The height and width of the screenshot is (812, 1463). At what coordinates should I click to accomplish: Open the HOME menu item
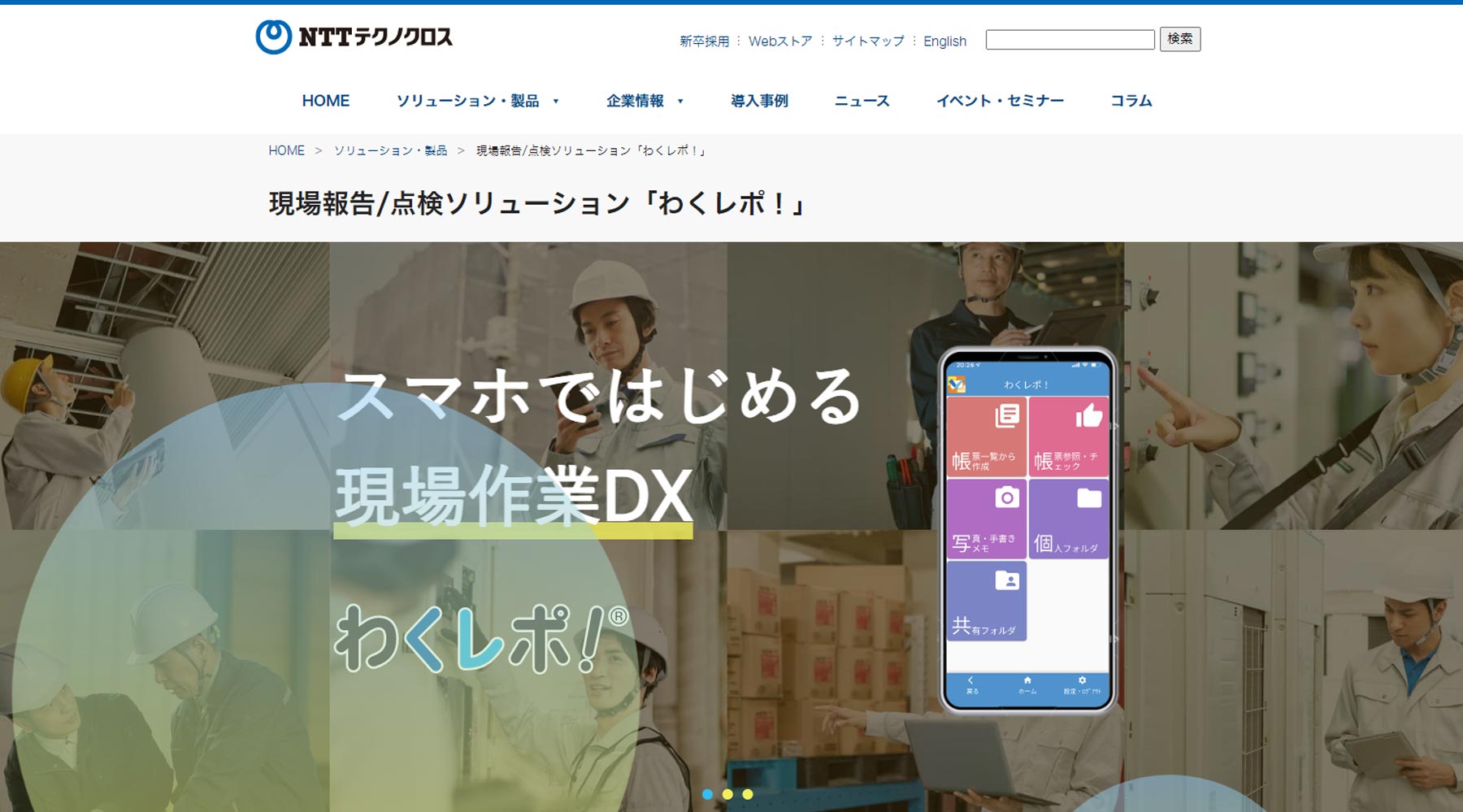[x=326, y=101]
